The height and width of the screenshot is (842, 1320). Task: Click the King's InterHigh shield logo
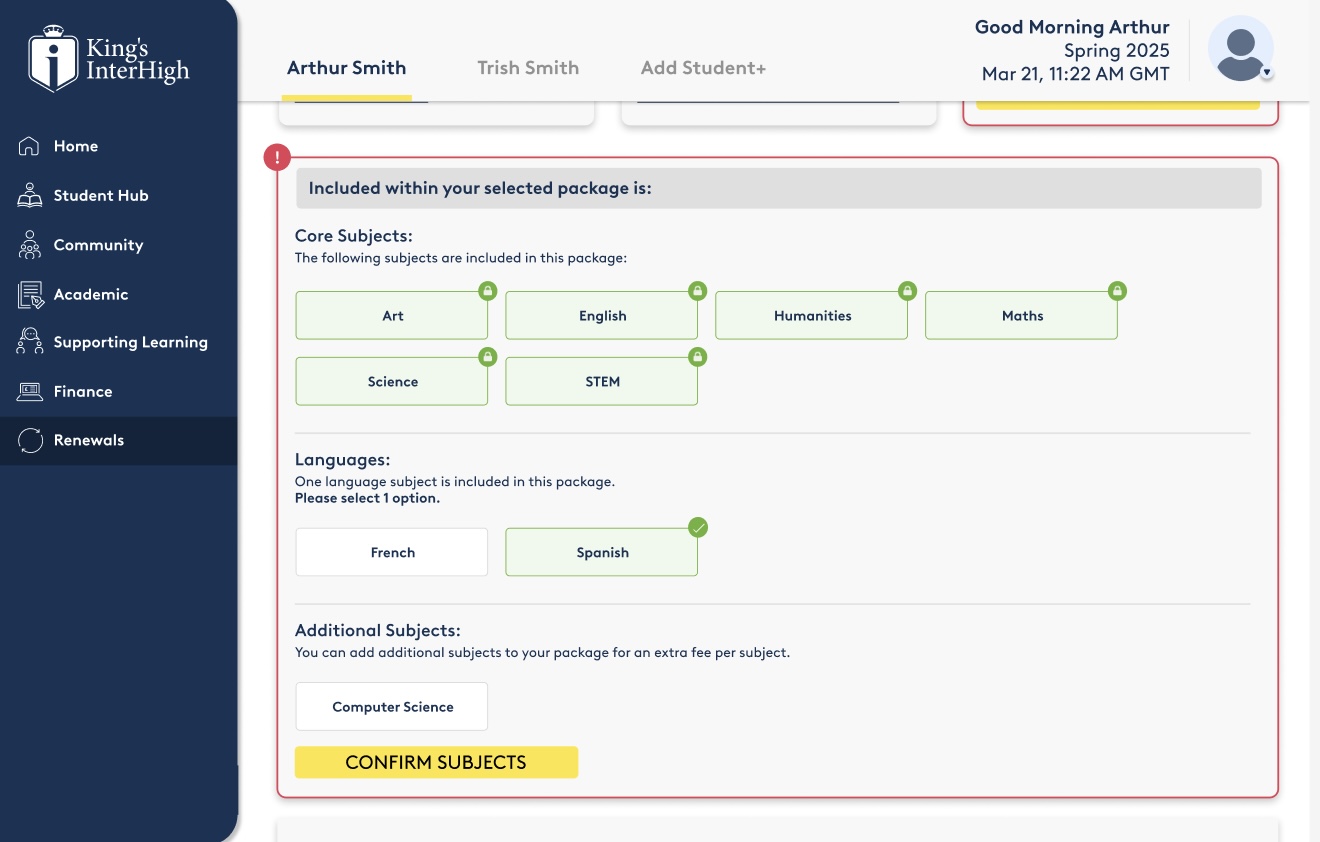54,59
